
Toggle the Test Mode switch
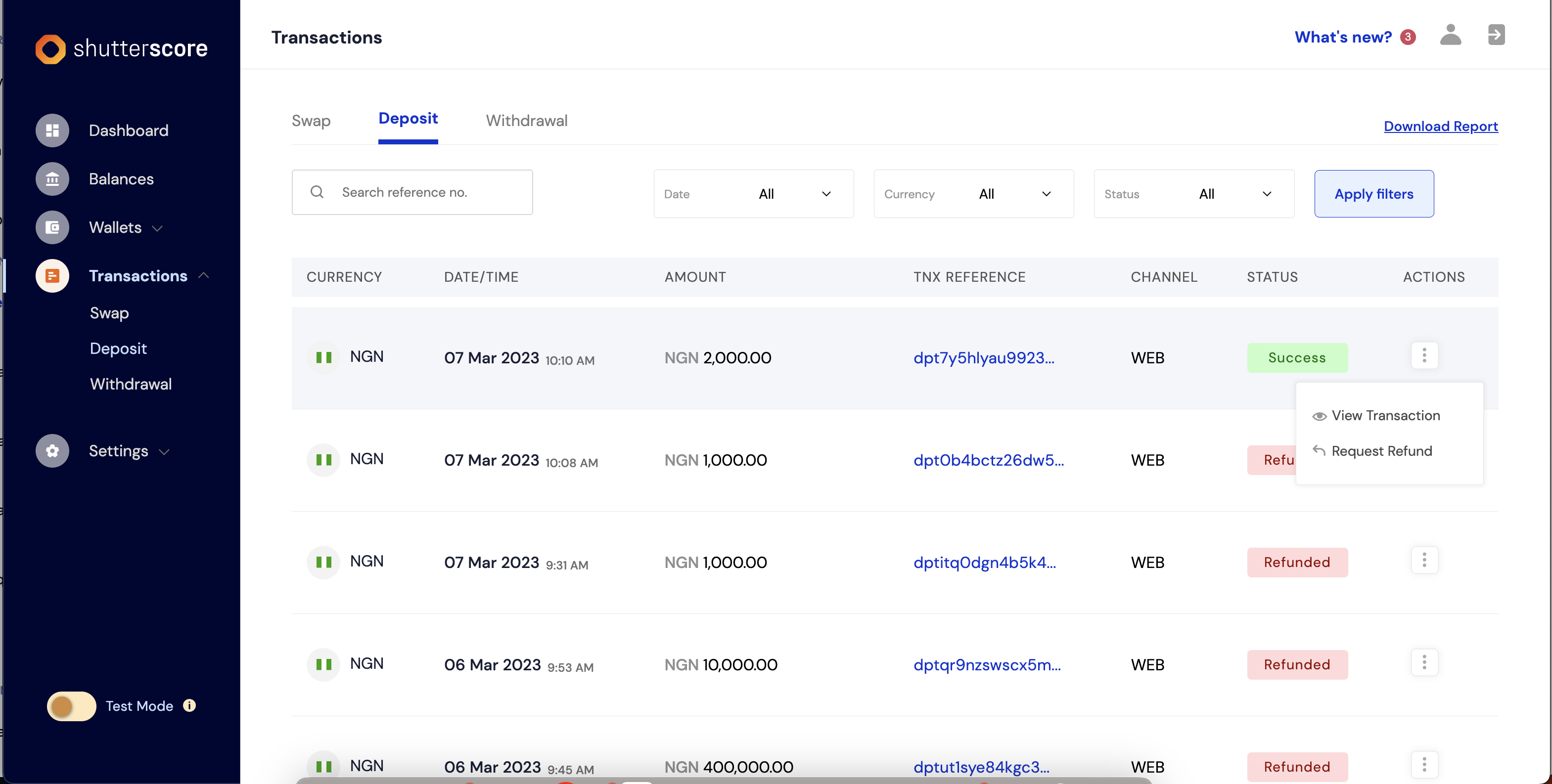pos(72,706)
